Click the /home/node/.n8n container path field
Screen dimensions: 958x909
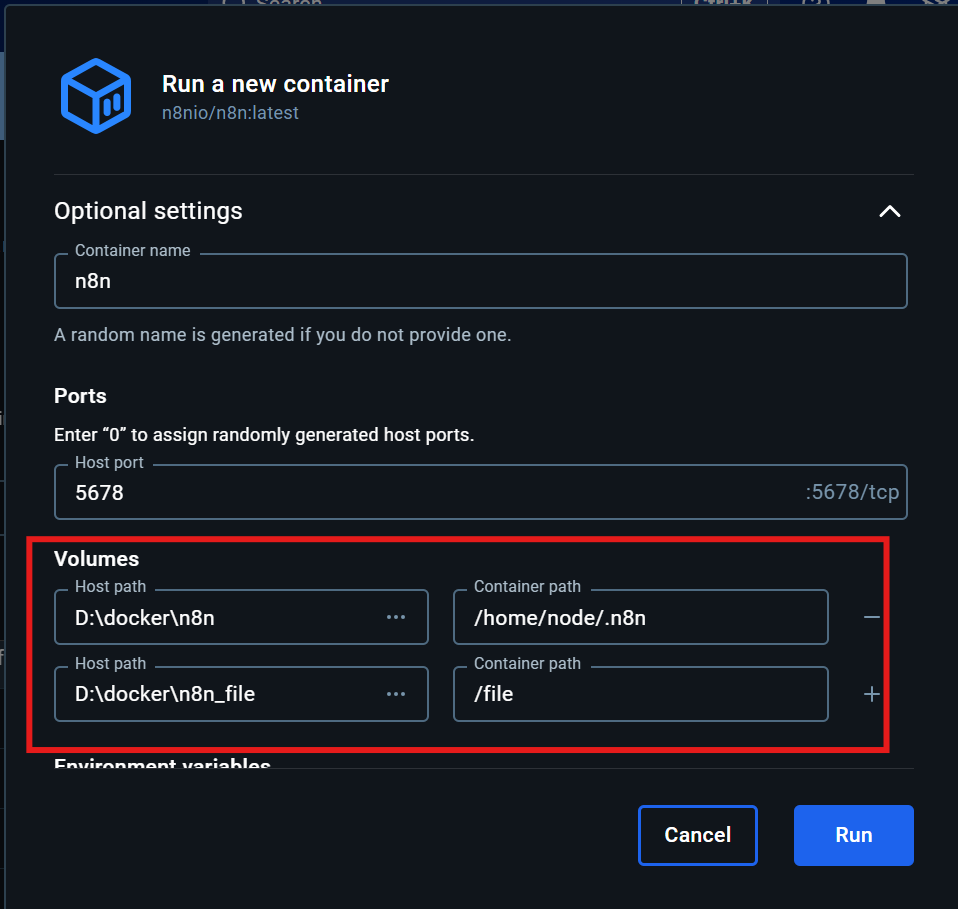click(x=640, y=617)
